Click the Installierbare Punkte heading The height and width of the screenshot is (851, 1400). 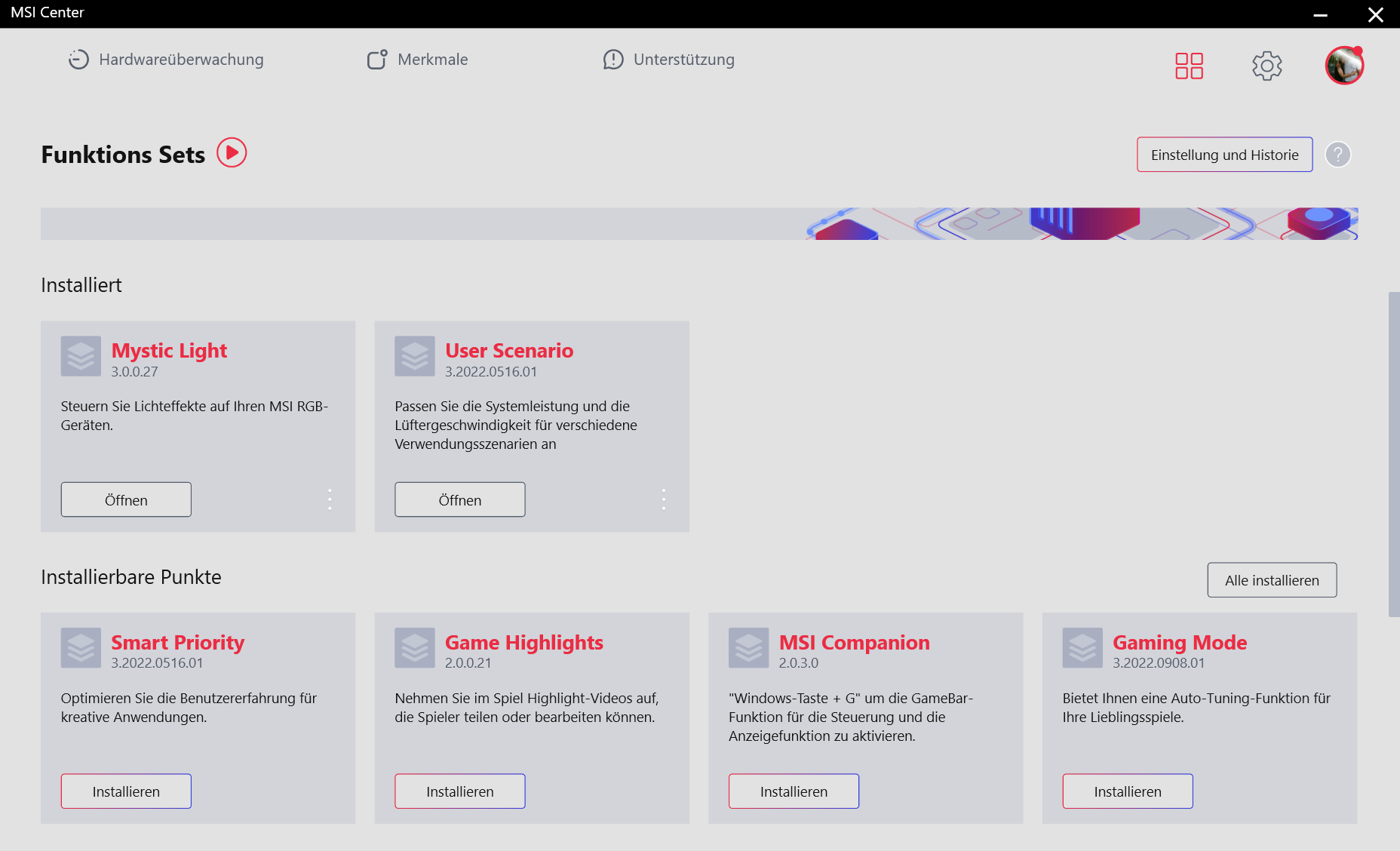click(131, 577)
